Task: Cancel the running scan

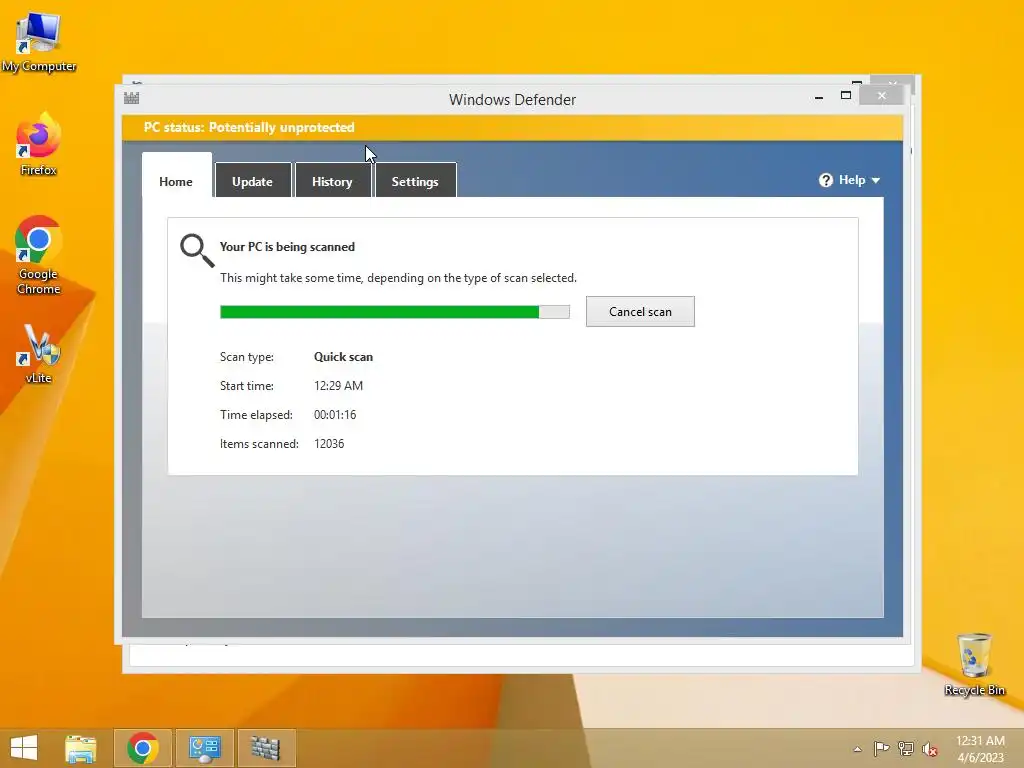Action: pyautogui.click(x=640, y=312)
